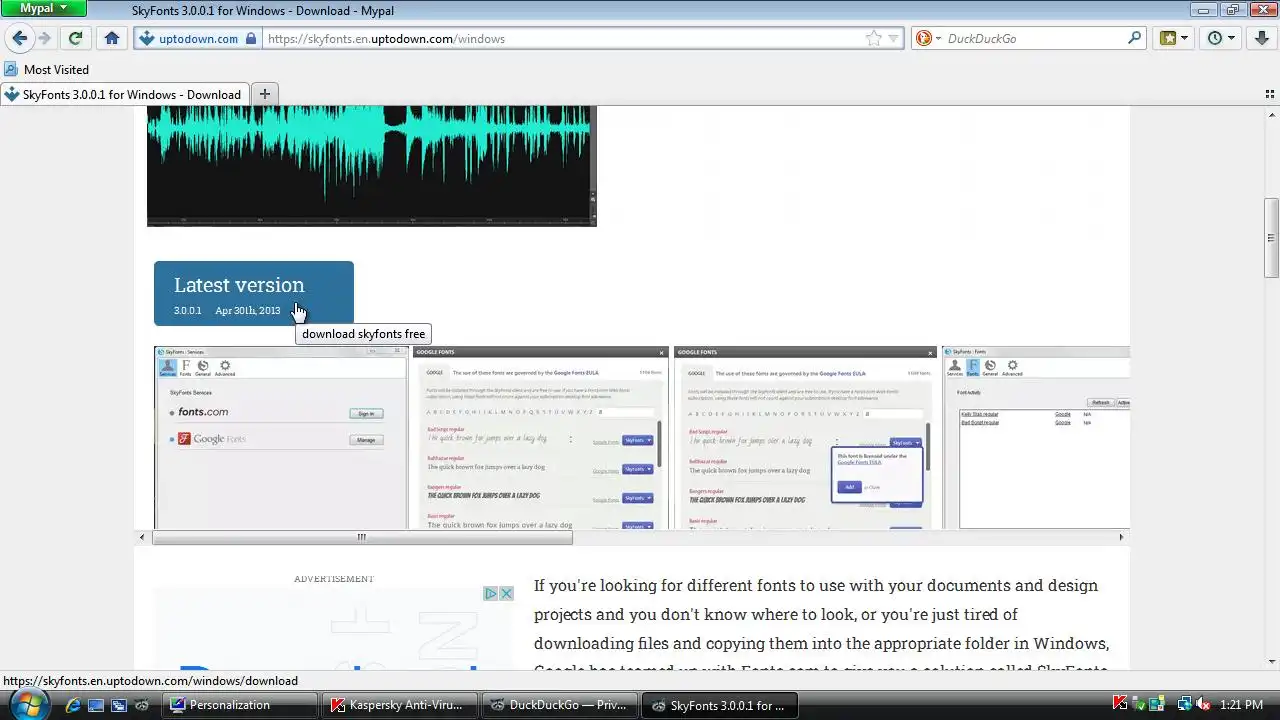This screenshot has width=1280, height=720.
Task: Go back to the previous page
Action: pyautogui.click(x=20, y=38)
